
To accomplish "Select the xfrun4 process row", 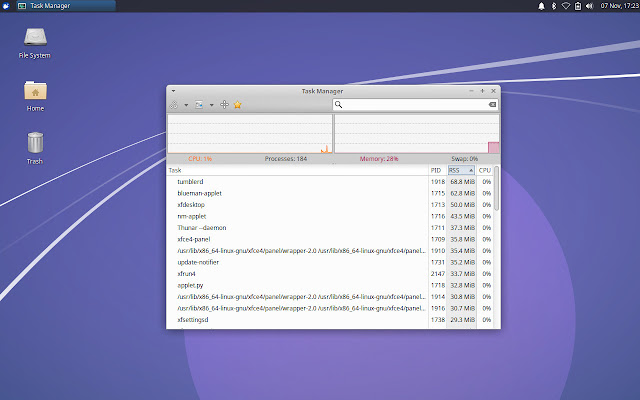I will 330,273.
